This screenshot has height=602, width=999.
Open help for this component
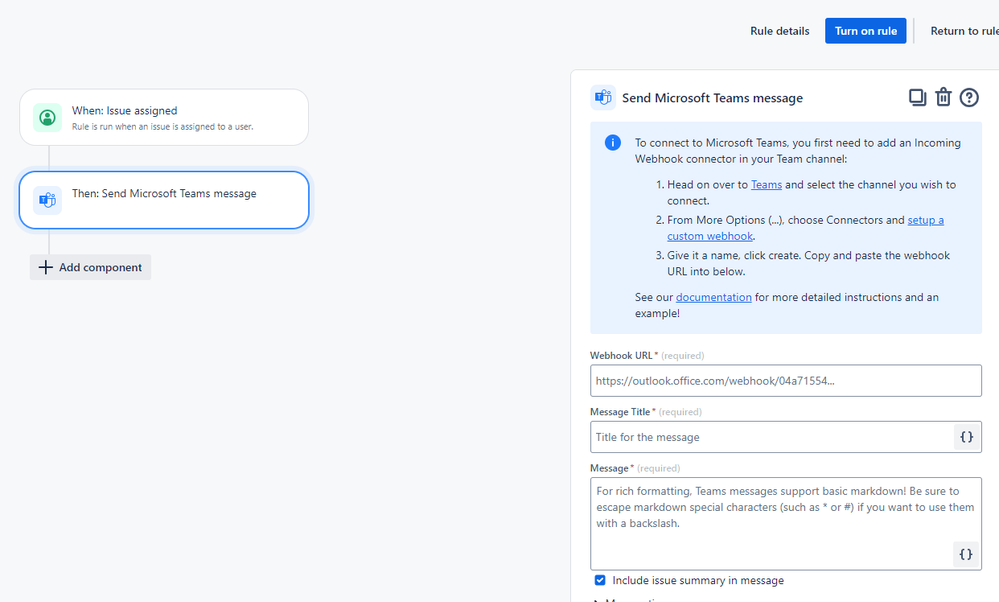(969, 97)
